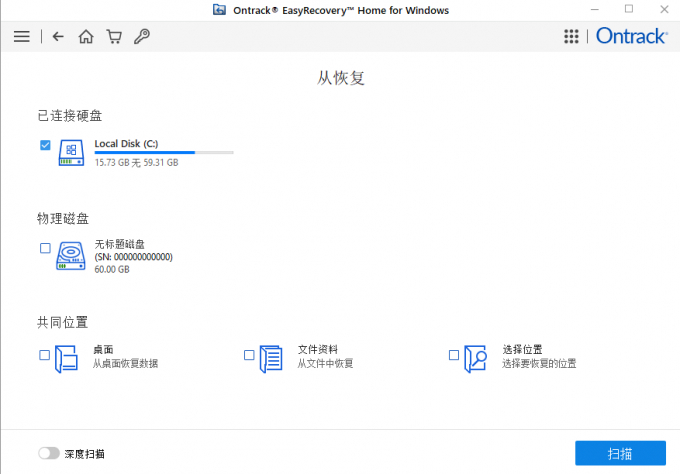Check the 桌面 checkbox
The height and width of the screenshot is (474, 680).
[44, 355]
